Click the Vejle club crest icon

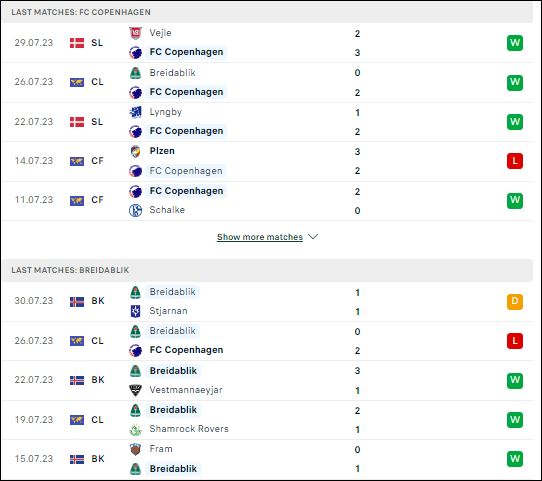tap(136, 33)
